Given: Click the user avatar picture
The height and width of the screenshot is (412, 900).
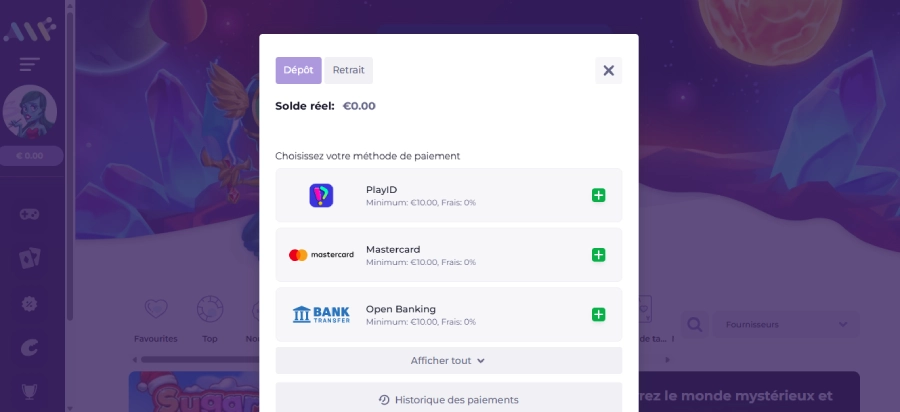Looking at the screenshot, I should [30, 112].
